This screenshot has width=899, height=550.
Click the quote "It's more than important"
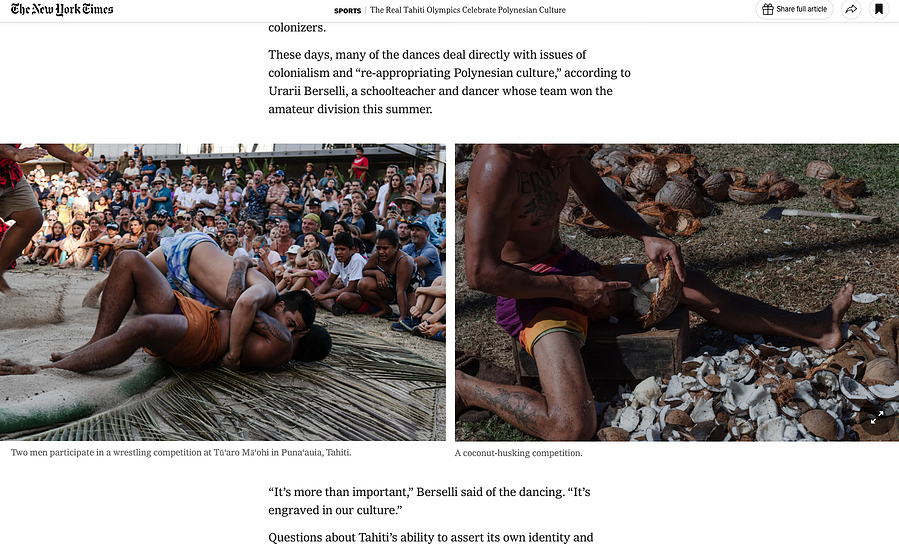pyautogui.click(x=429, y=501)
